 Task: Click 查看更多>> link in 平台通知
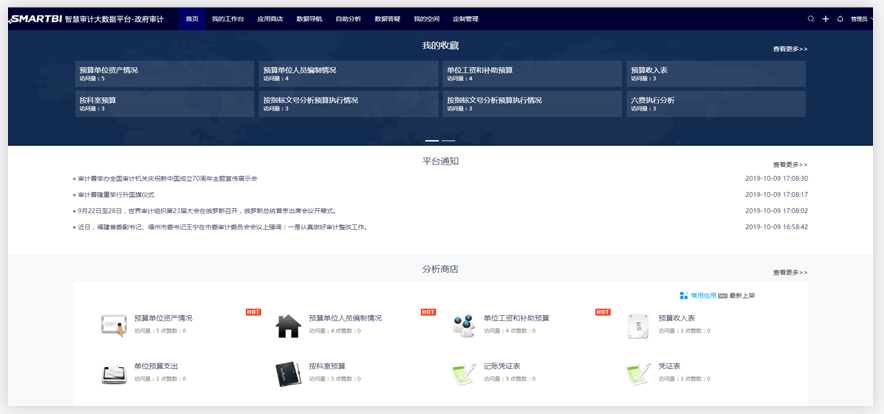[x=789, y=164]
